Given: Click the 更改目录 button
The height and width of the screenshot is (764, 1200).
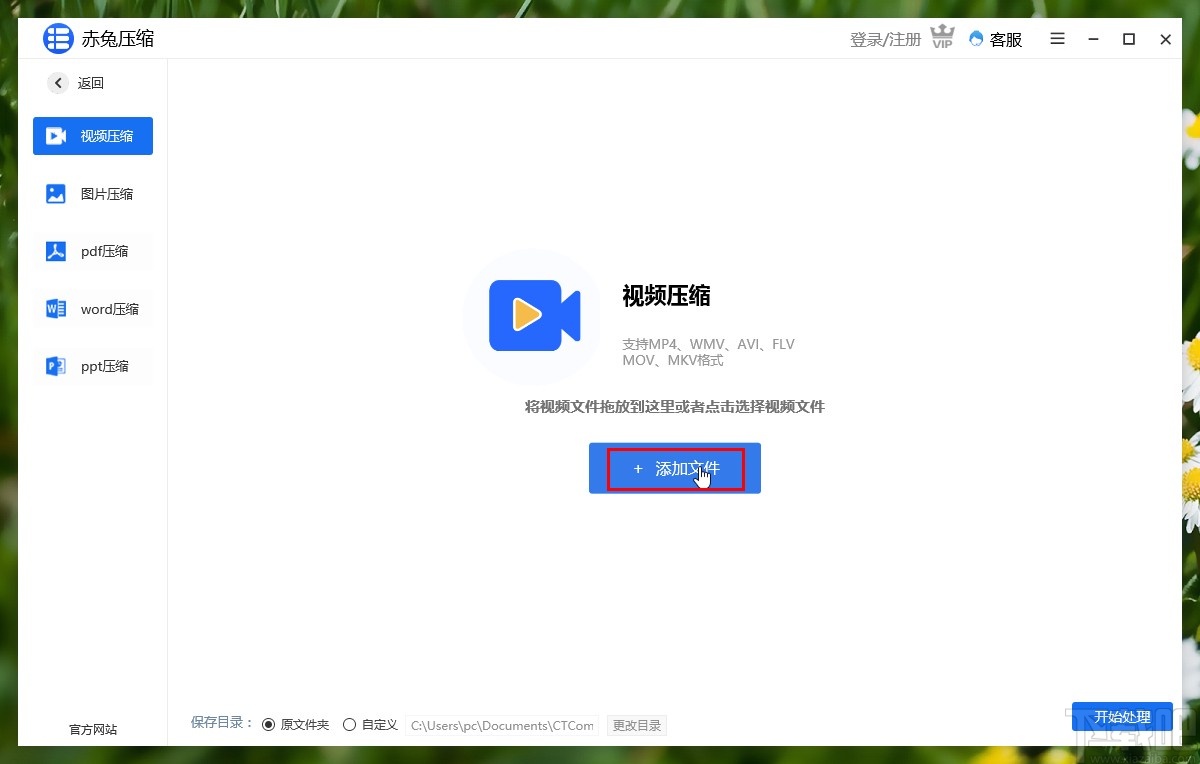Looking at the screenshot, I should 637,726.
